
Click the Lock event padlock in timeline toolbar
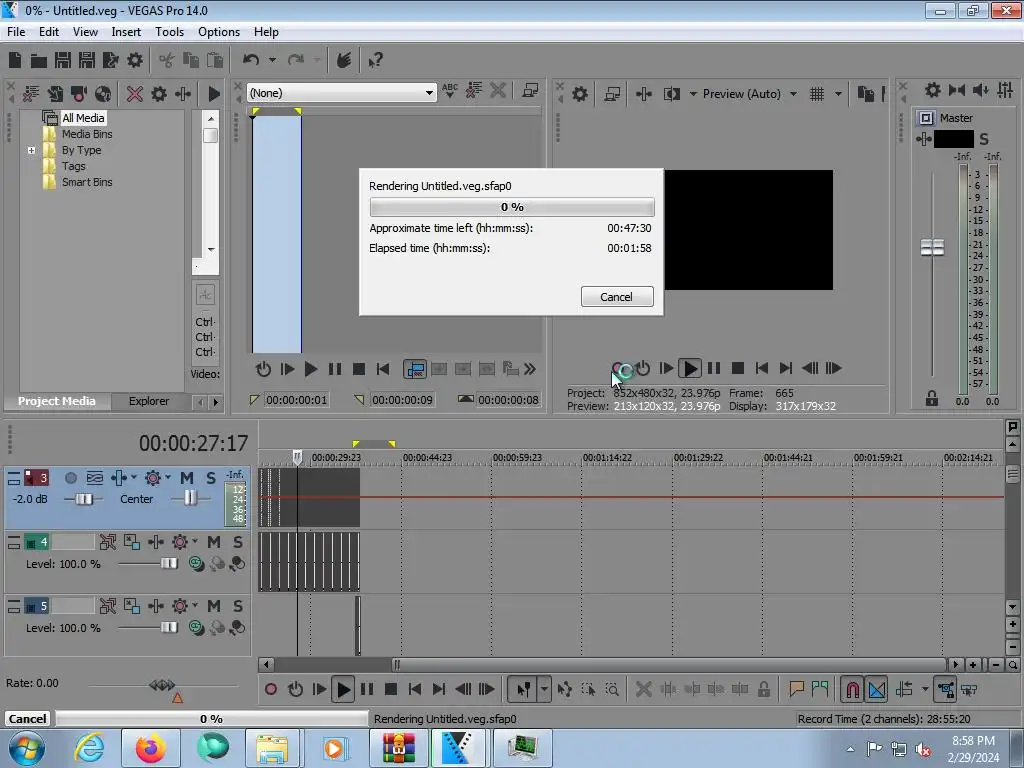click(x=763, y=689)
